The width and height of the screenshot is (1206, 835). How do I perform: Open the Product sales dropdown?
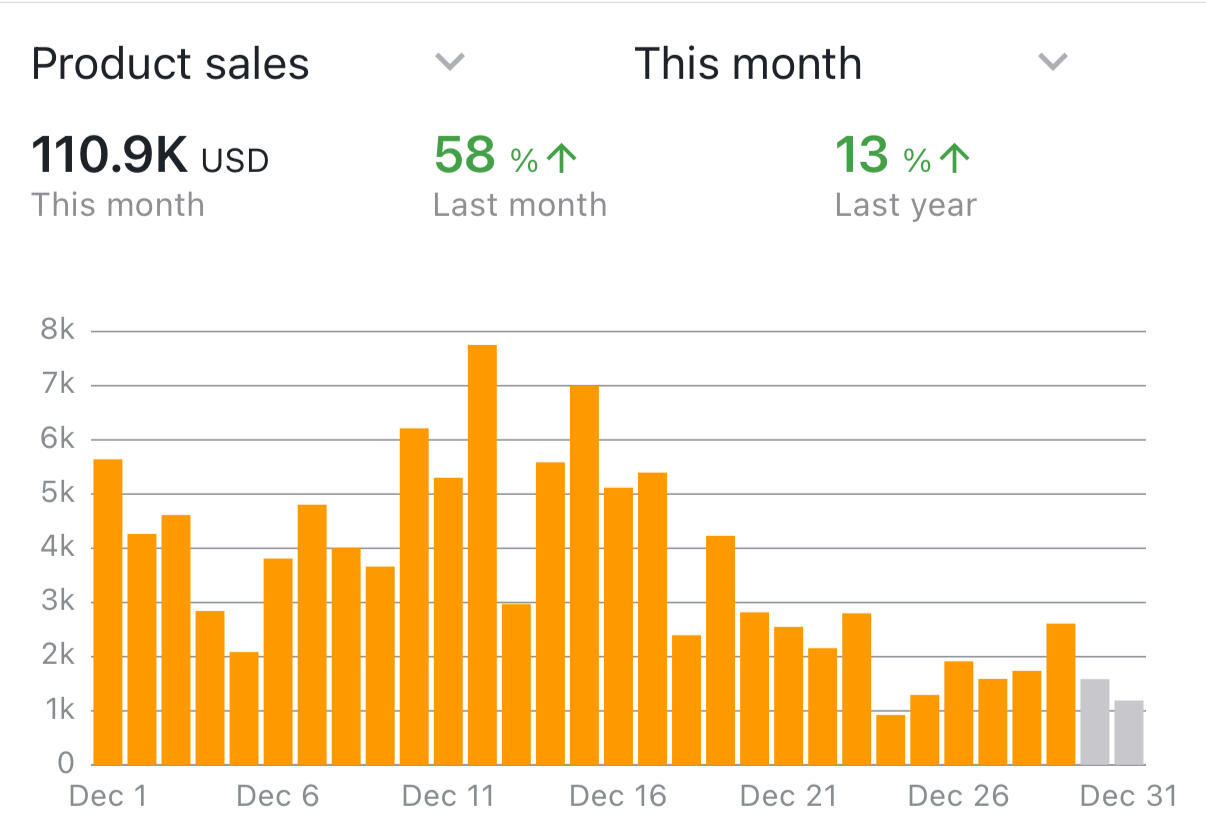click(x=170, y=65)
